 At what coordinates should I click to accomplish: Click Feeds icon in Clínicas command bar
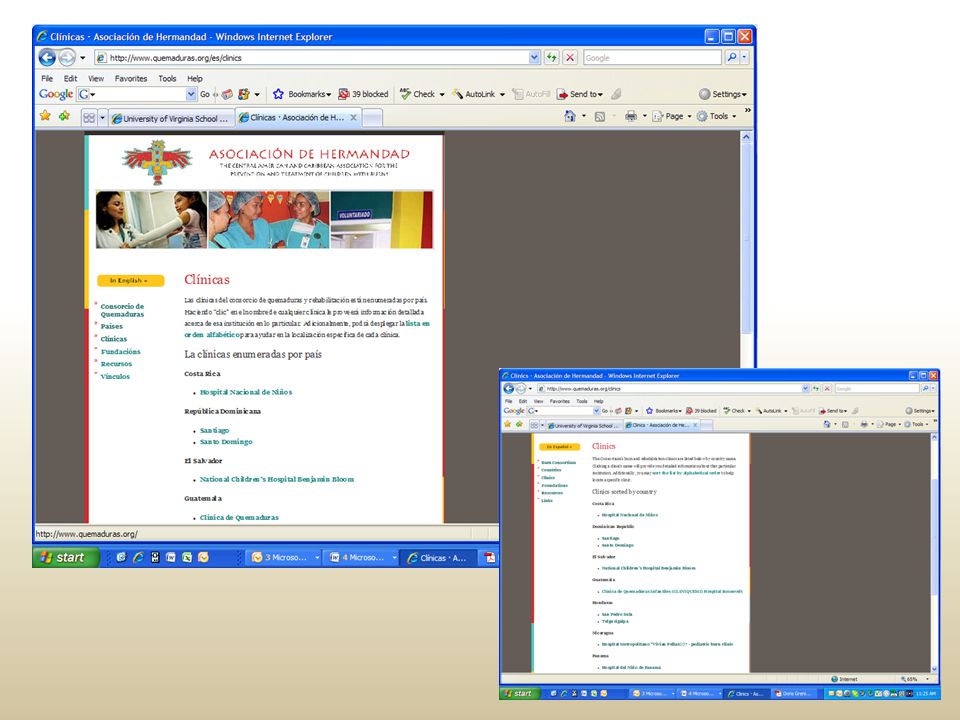(x=600, y=116)
